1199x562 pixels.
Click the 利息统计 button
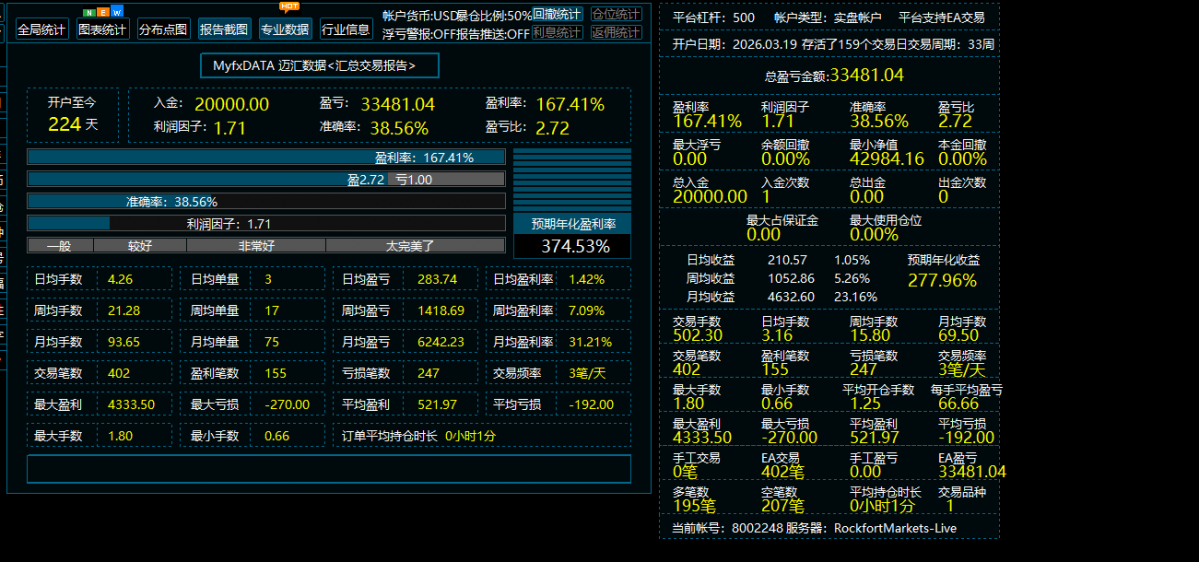pyautogui.click(x=557, y=32)
